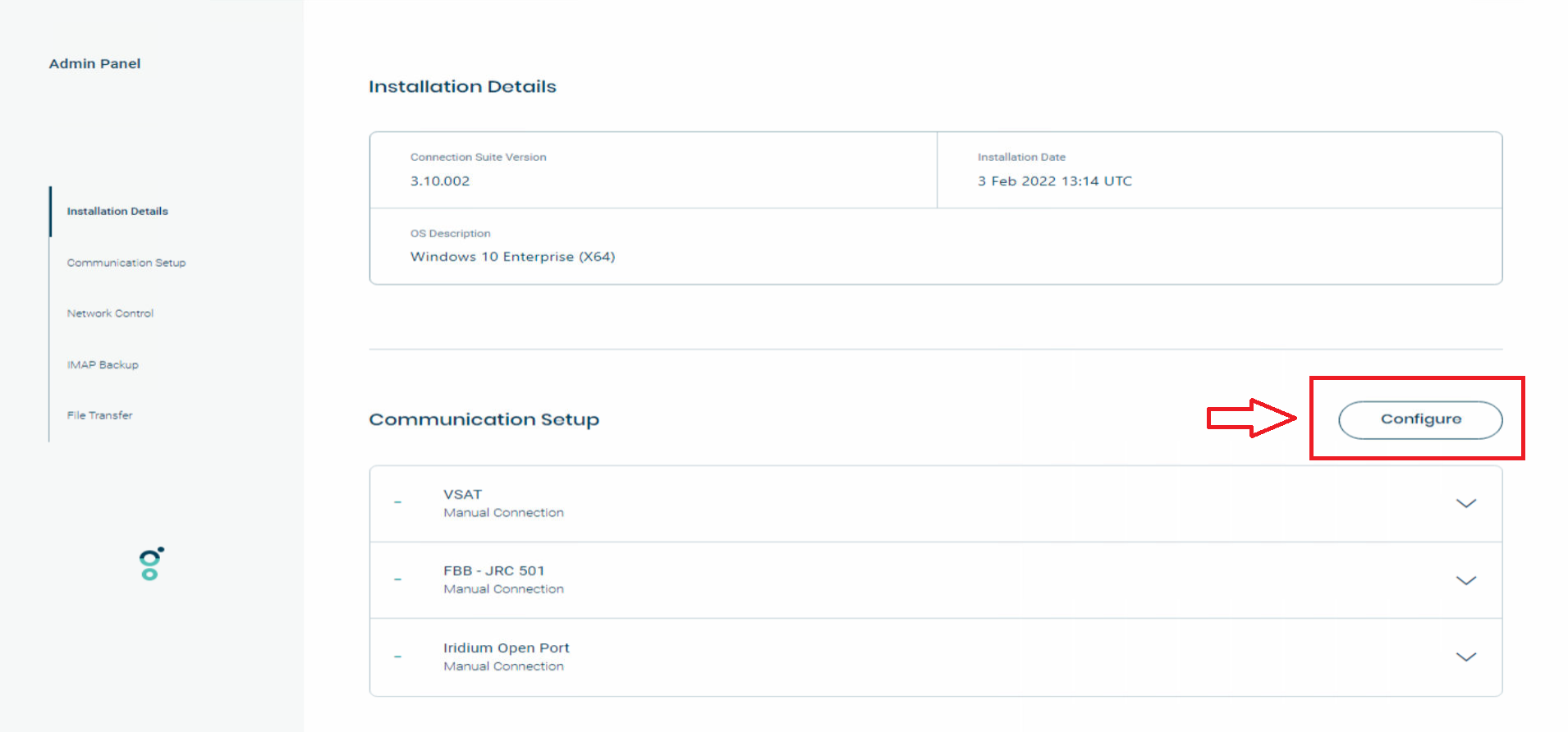Image resolution: width=1568 pixels, height=732 pixels.
Task: Select the FBB - JRC 501 row title
Action: coord(493,570)
